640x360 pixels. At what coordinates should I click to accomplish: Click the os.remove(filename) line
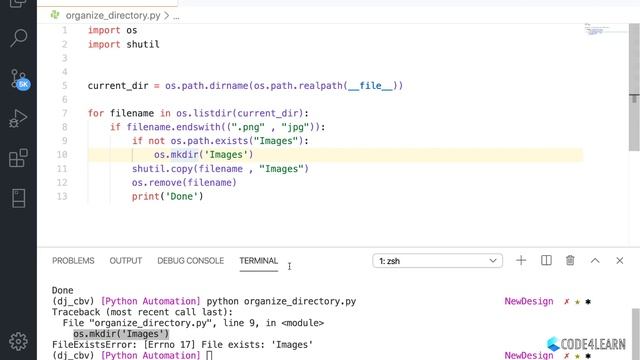pyautogui.click(x=184, y=182)
